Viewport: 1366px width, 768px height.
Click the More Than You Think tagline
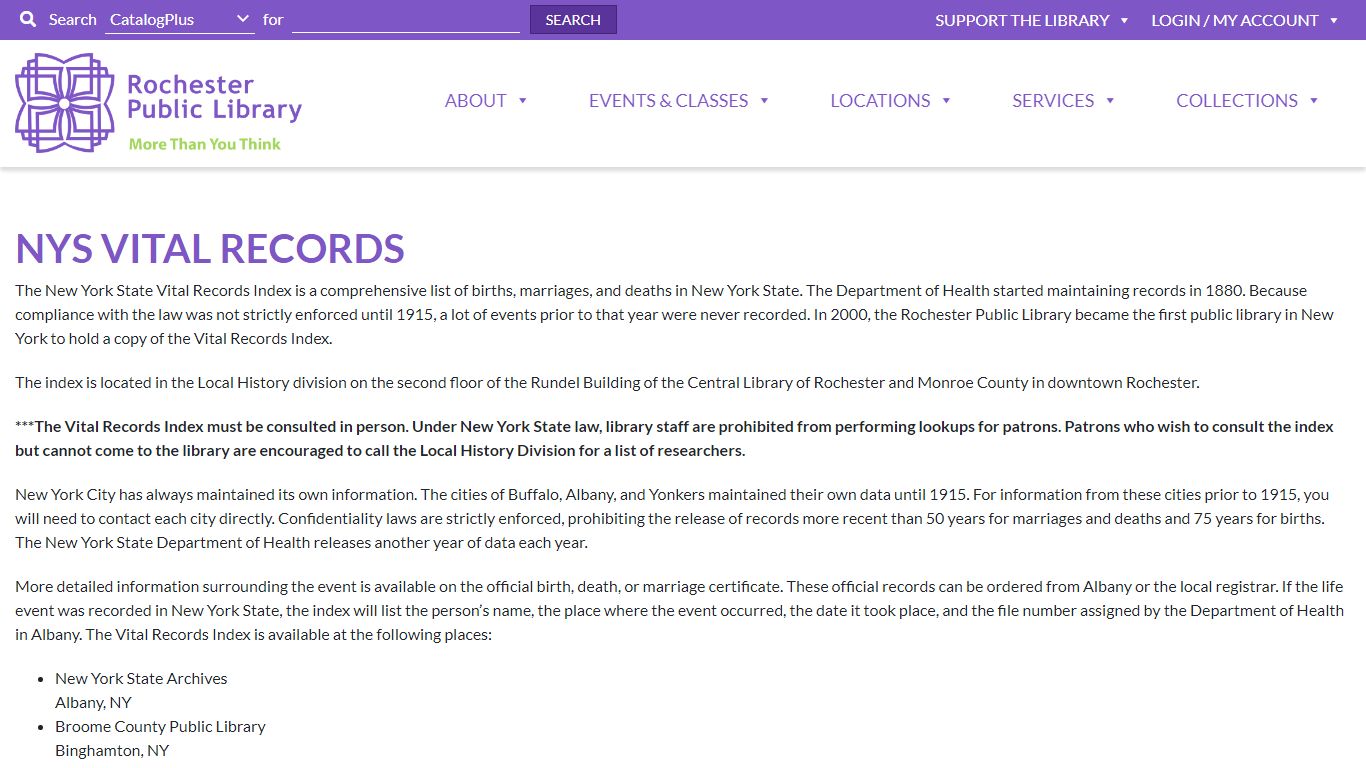pos(205,144)
